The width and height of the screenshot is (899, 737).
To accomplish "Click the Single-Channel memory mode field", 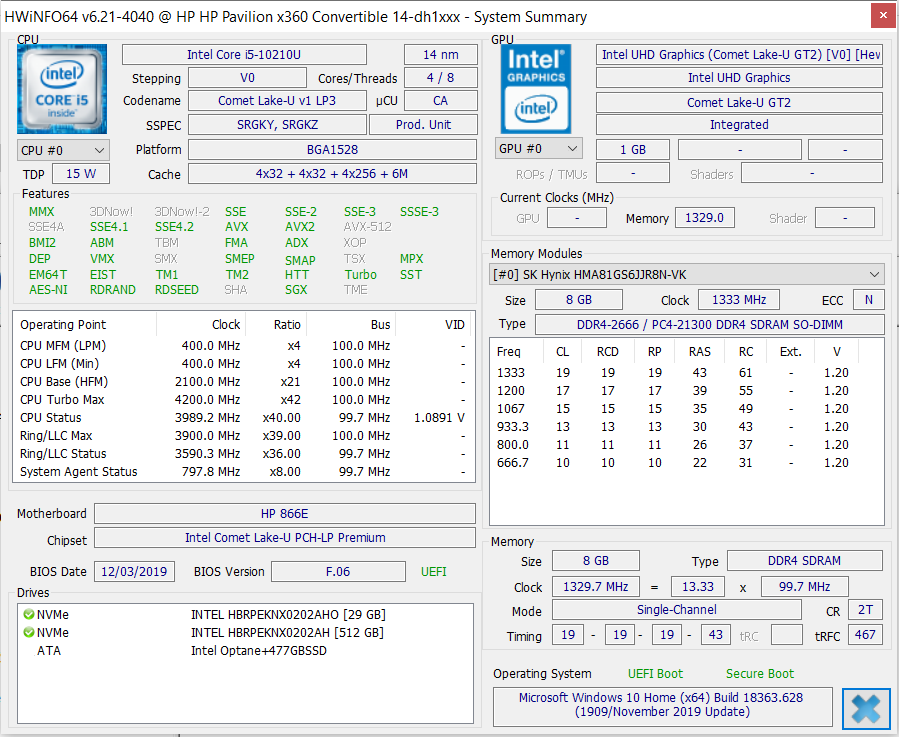I will click(x=677, y=610).
